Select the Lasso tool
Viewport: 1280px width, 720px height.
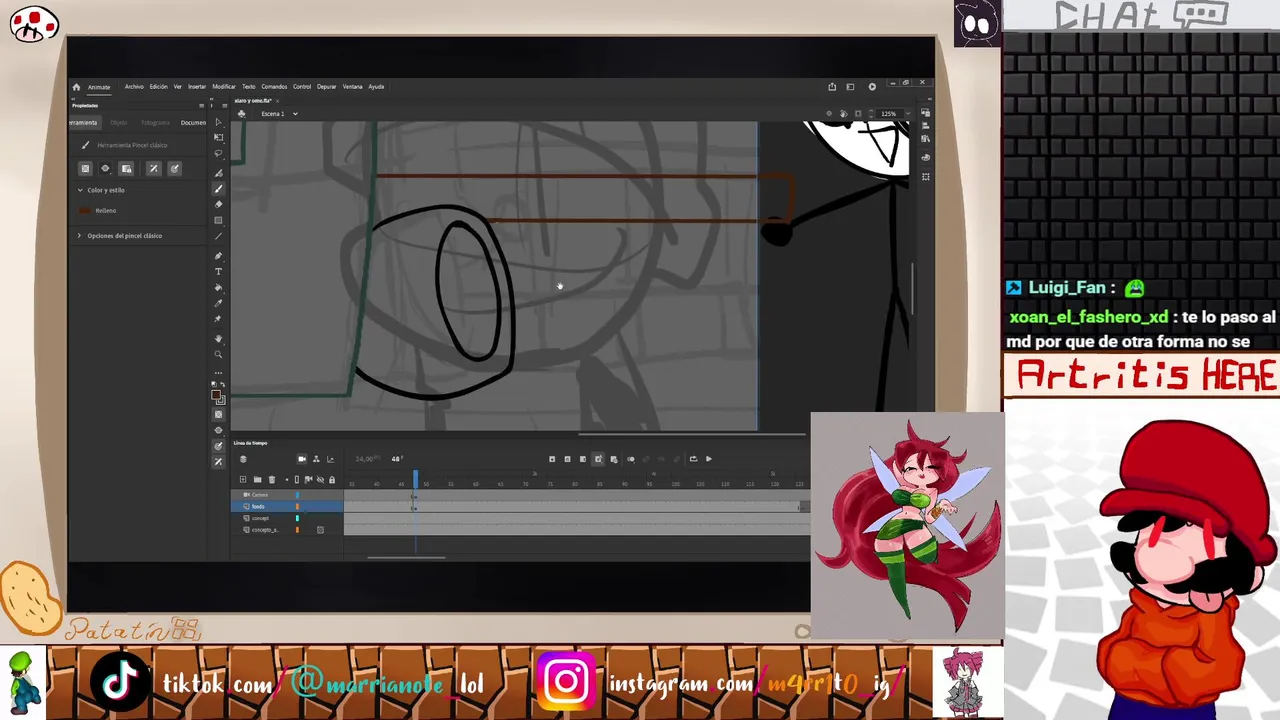click(218, 153)
